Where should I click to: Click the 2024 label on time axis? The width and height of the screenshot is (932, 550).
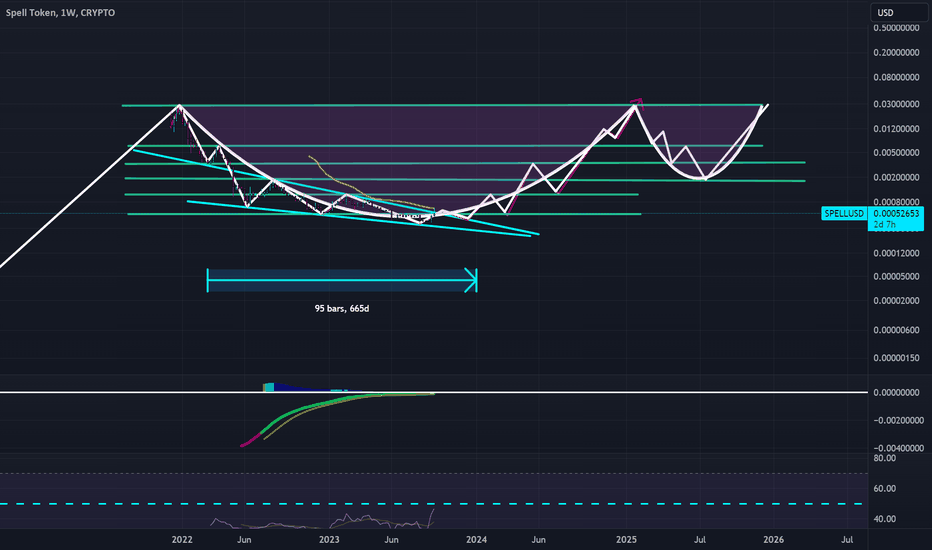[x=476, y=540]
